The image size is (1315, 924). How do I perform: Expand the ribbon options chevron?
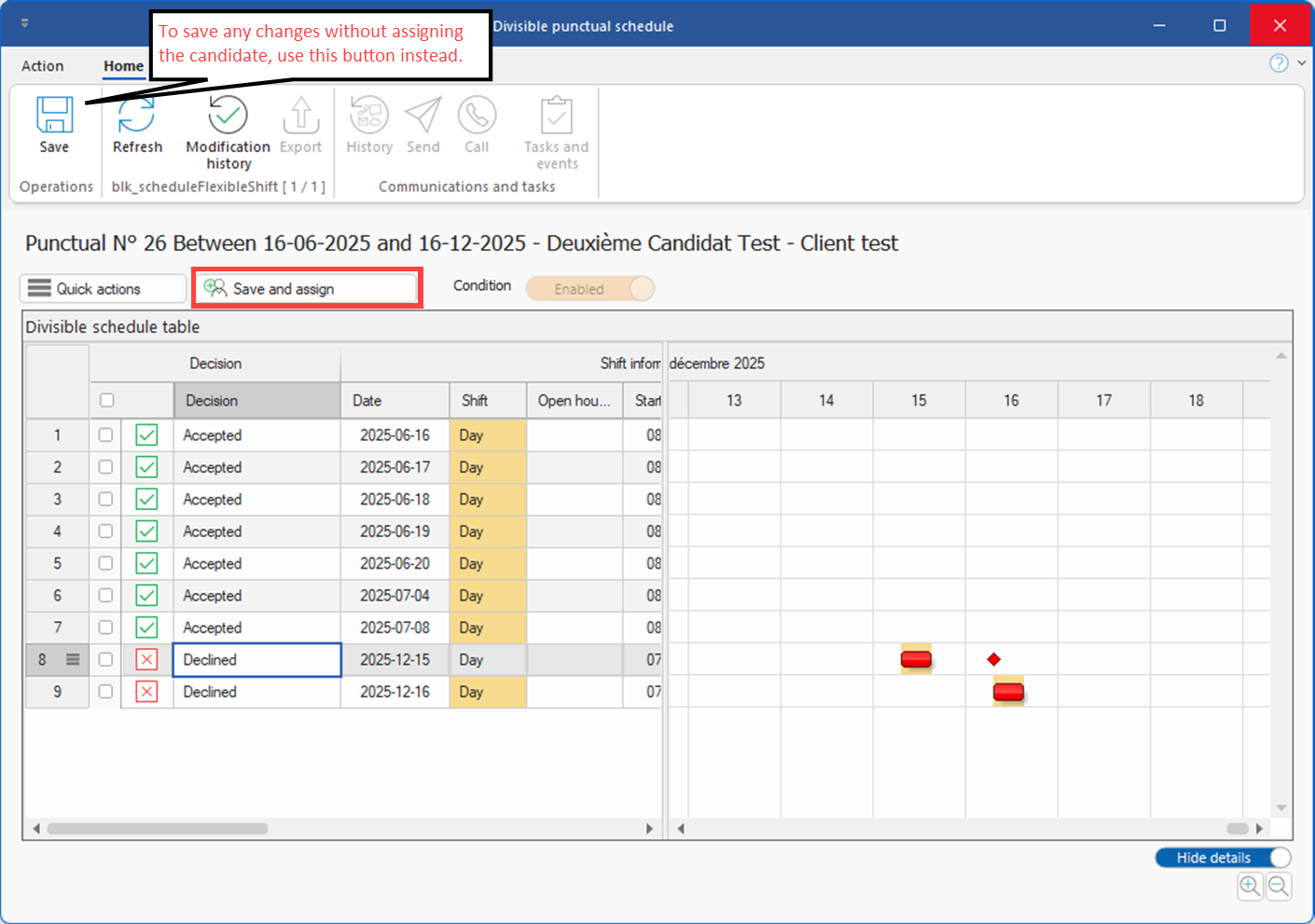click(x=1302, y=62)
